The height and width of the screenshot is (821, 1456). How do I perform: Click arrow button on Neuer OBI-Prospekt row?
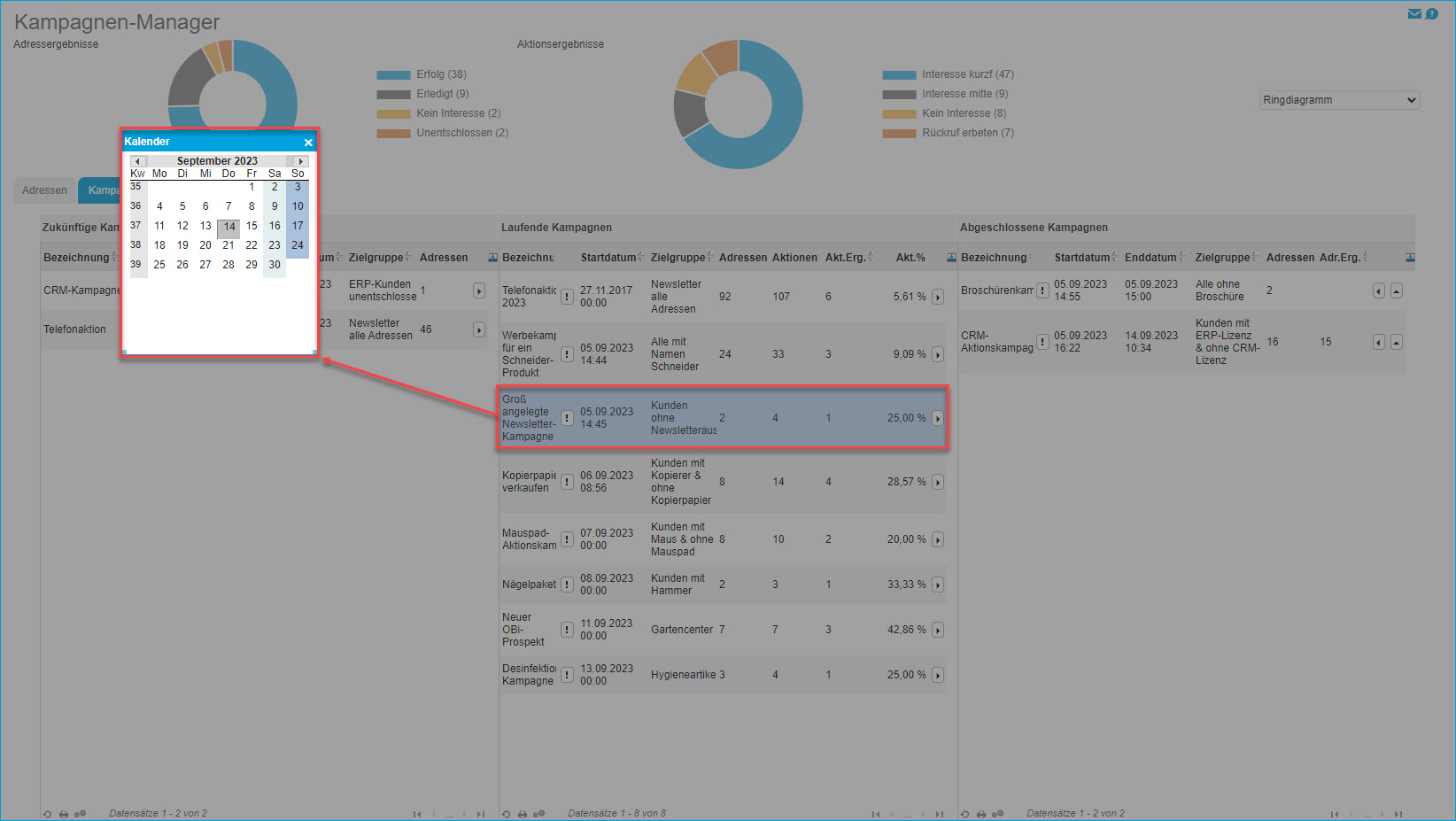[x=938, y=630]
